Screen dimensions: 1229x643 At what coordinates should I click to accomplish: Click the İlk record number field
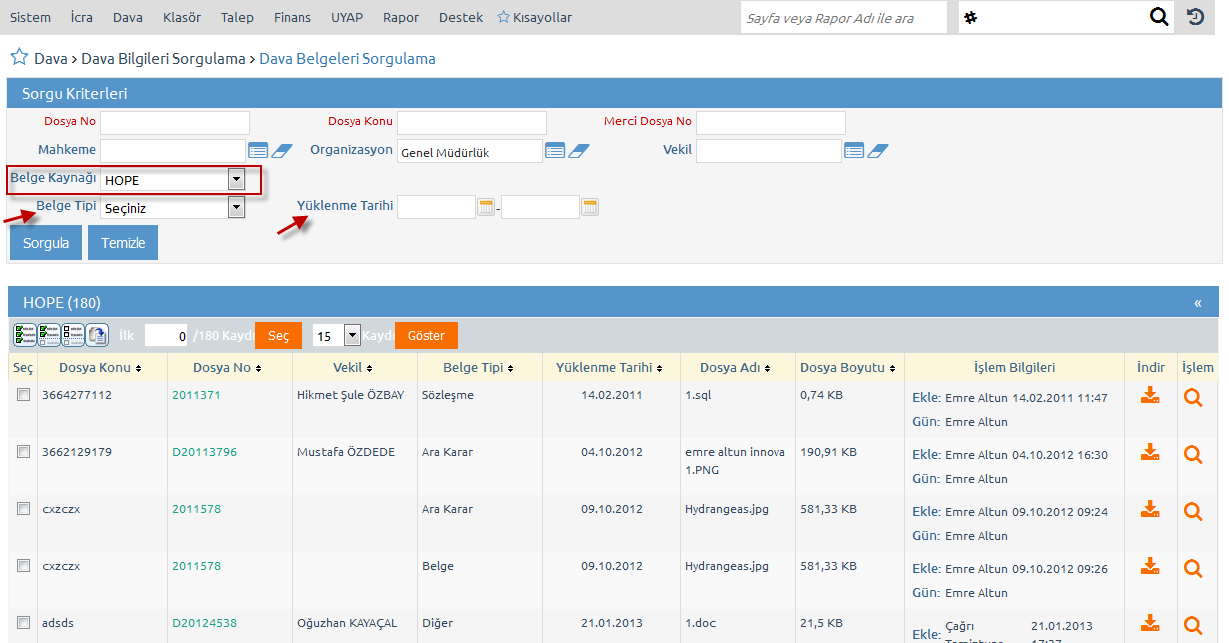[x=167, y=336]
